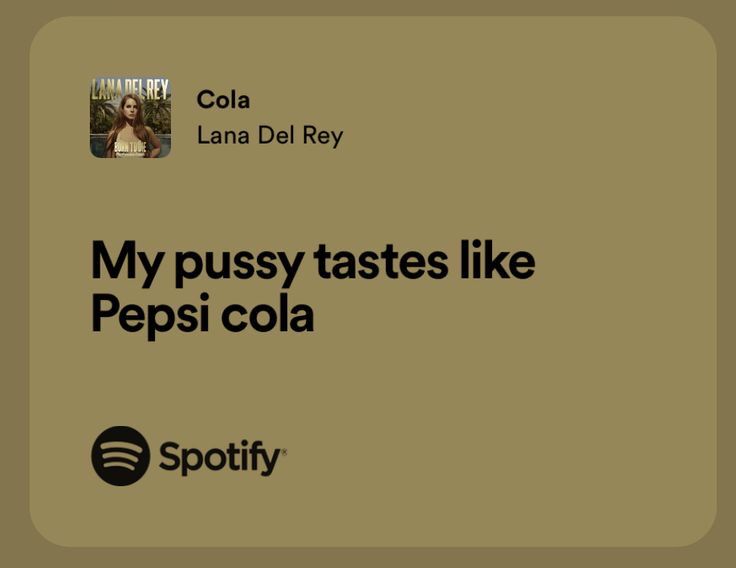This screenshot has height=568, width=736.
Task: Click the Spotify wordmark text
Action: 220,458
